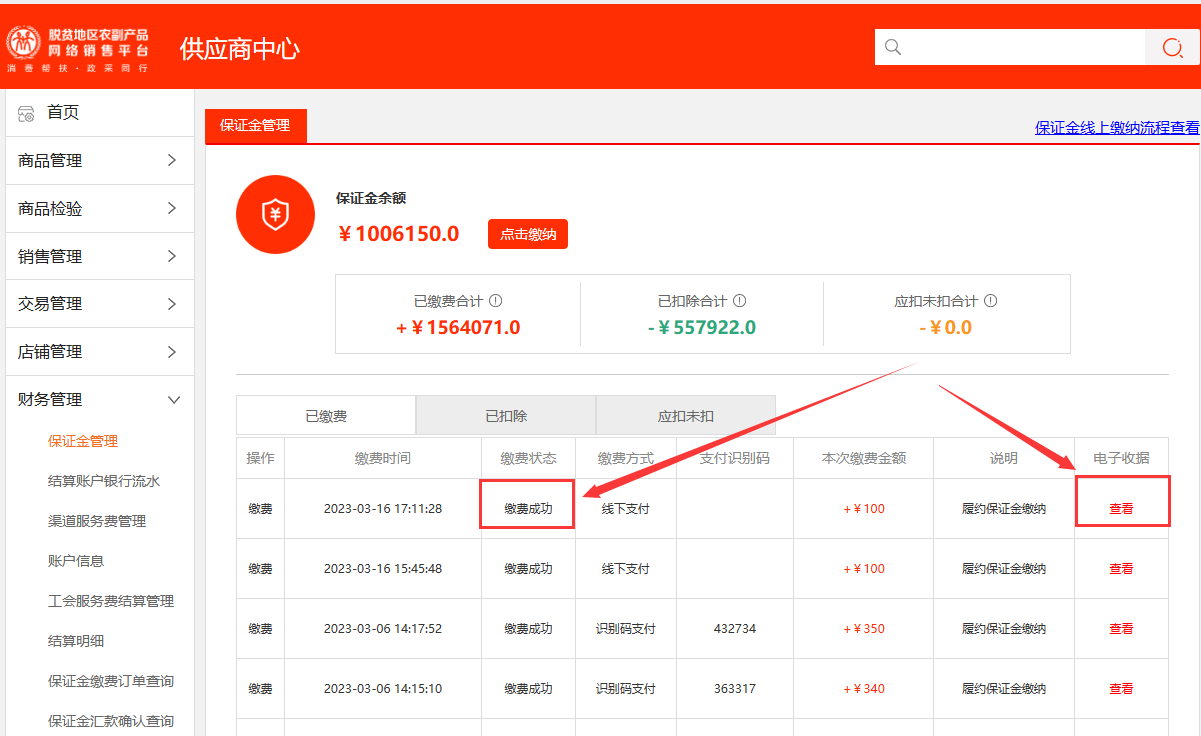This screenshot has height=736, width=1201.
Task: Switch to the 应扣未扣 tab
Action: coord(686,415)
